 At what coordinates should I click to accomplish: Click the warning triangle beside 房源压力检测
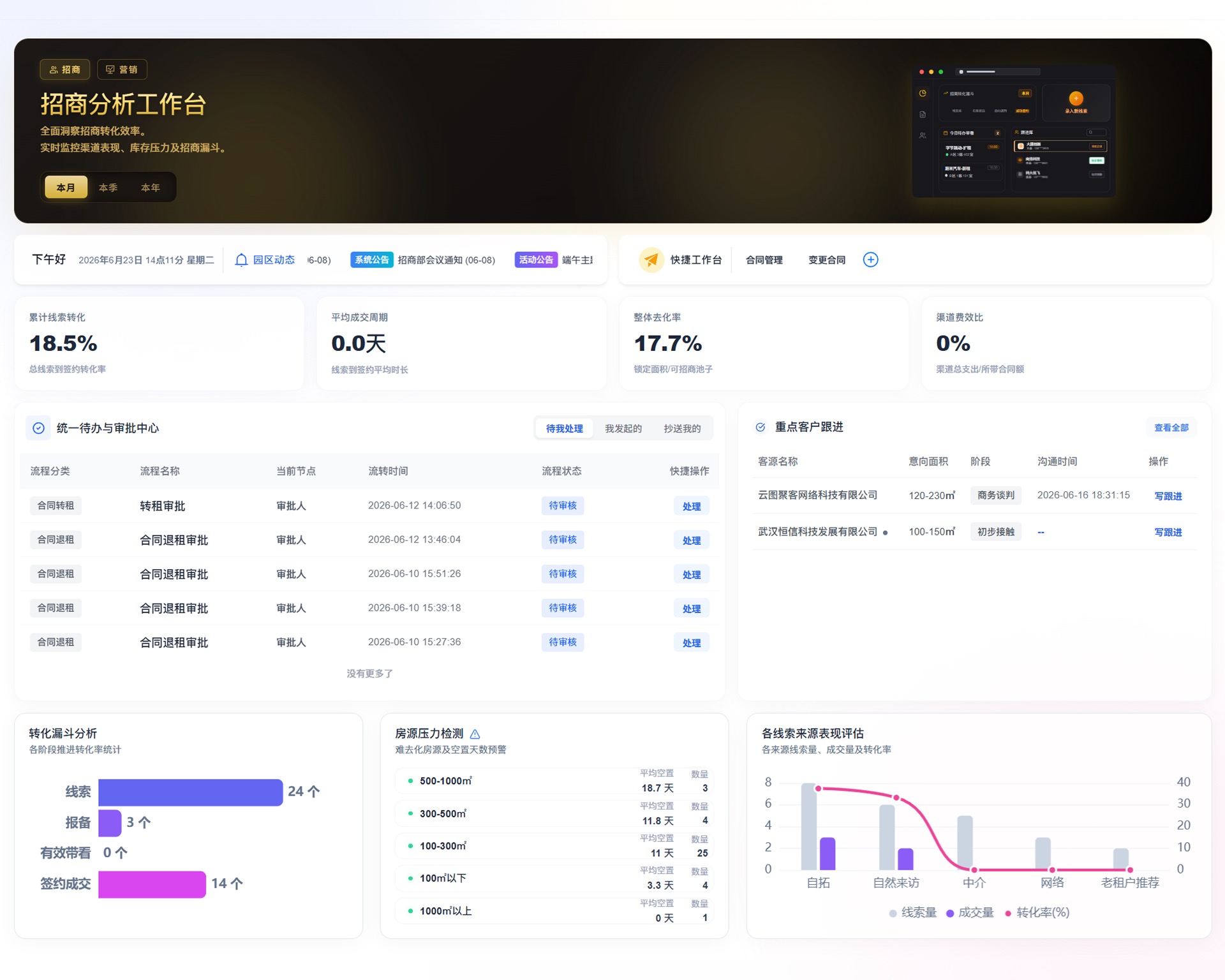point(475,734)
